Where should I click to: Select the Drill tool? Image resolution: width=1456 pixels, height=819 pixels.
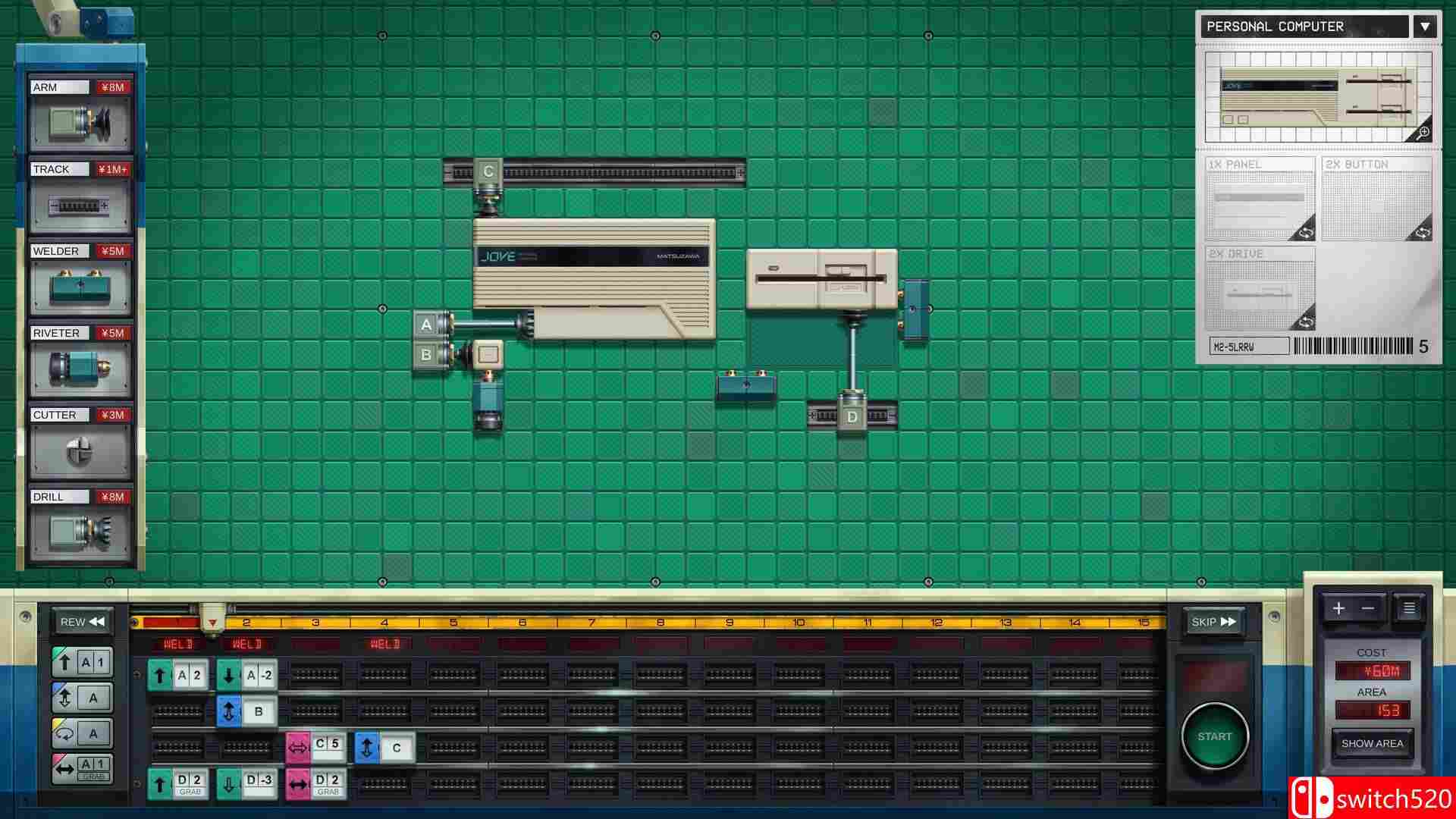(x=80, y=532)
